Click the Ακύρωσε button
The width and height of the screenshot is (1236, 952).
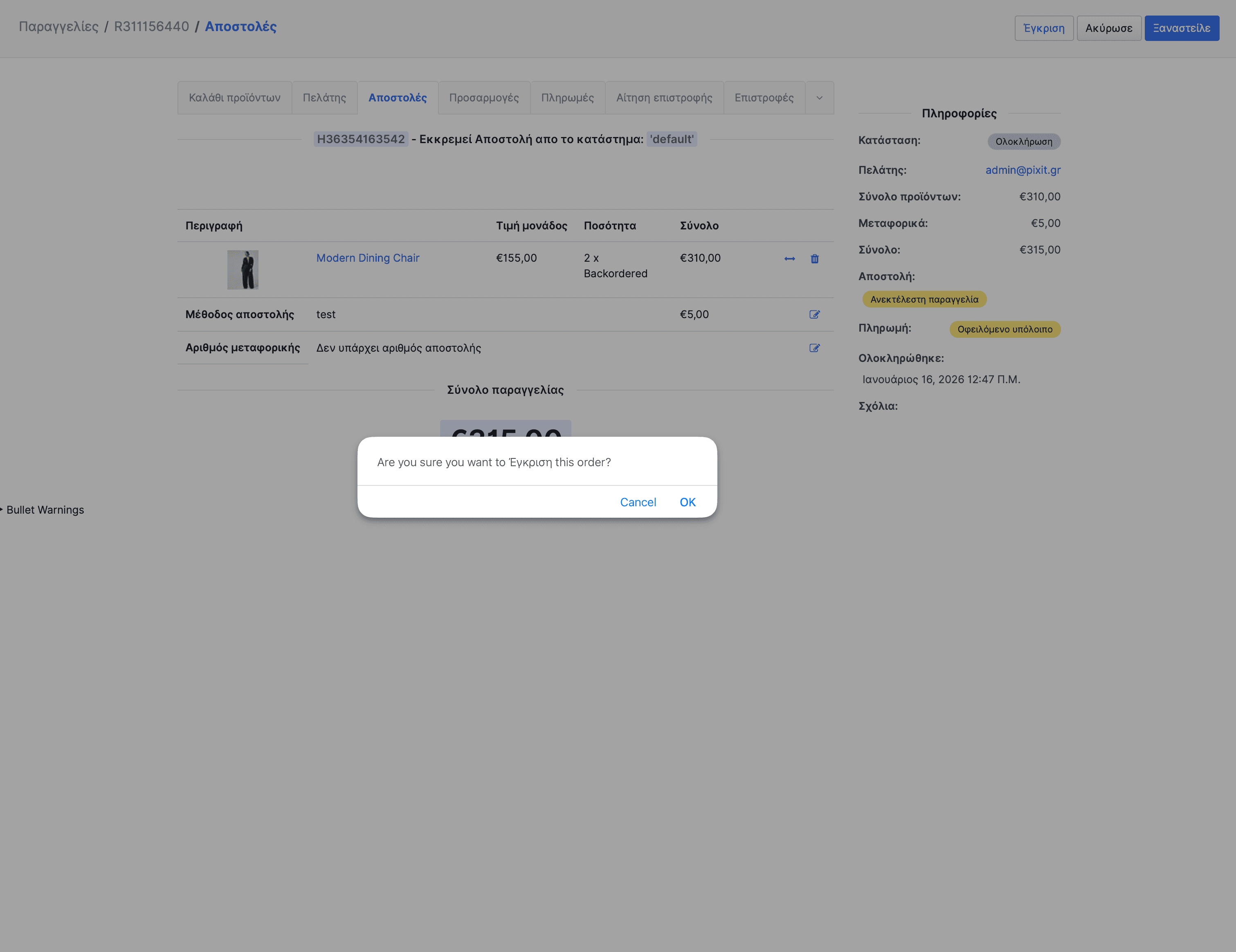coord(1109,28)
